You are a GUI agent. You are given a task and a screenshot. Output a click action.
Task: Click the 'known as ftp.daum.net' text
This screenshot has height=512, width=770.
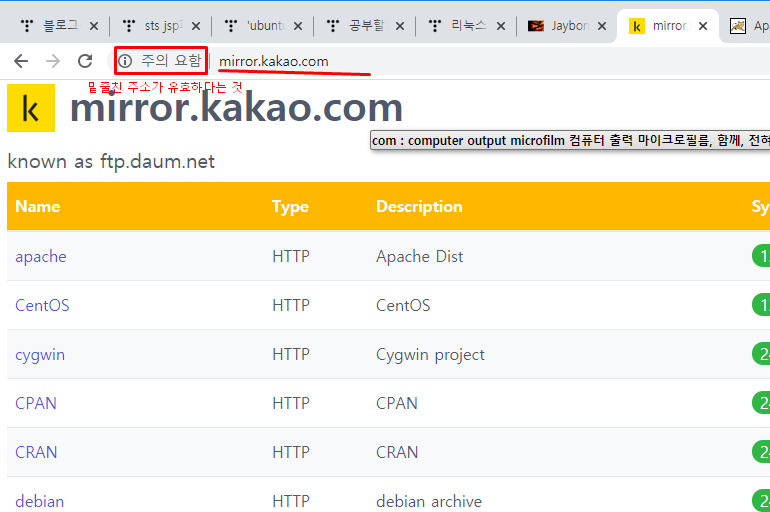[x=111, y=162]
